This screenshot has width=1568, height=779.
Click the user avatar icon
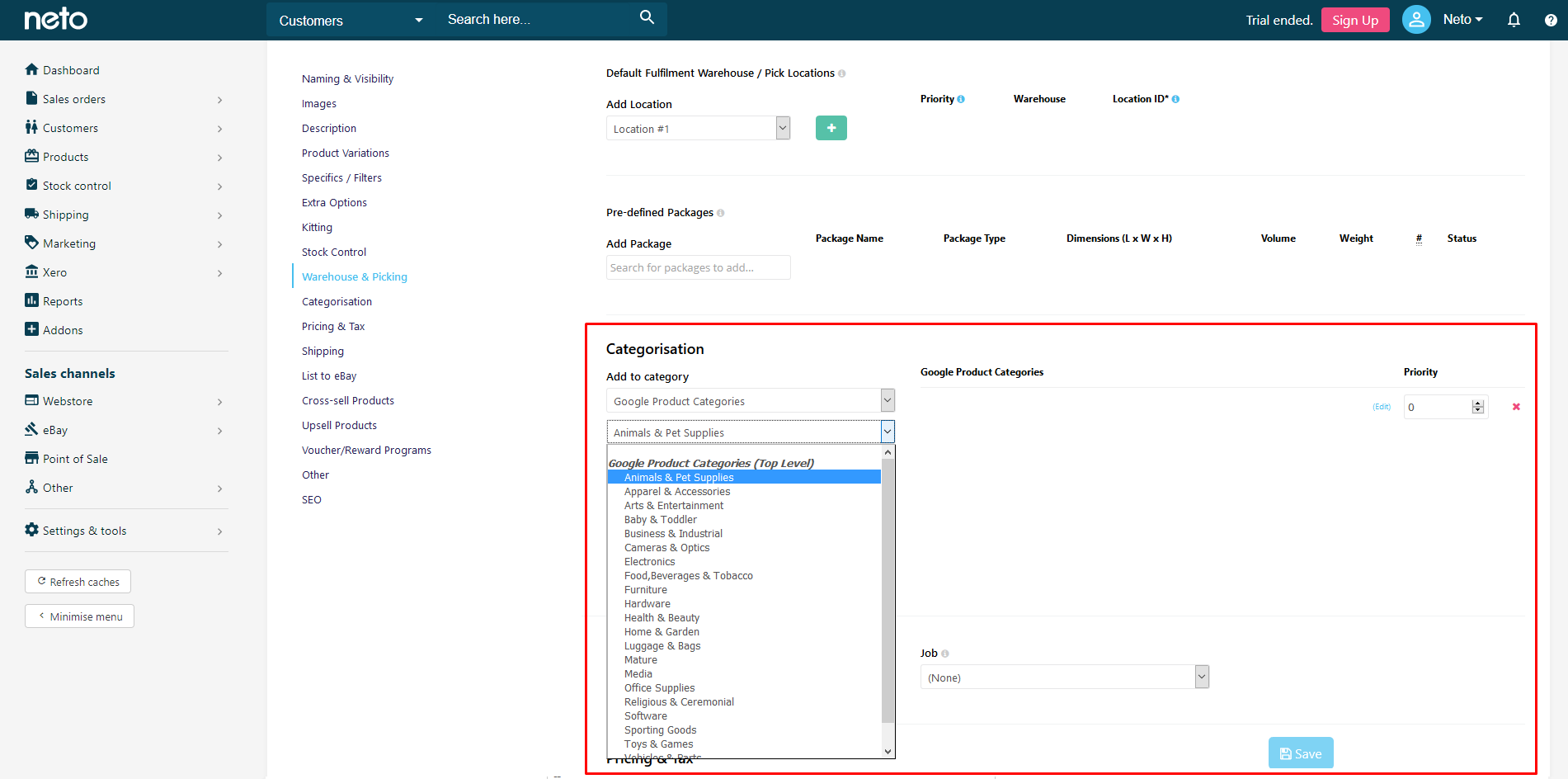click(1416, 19)
